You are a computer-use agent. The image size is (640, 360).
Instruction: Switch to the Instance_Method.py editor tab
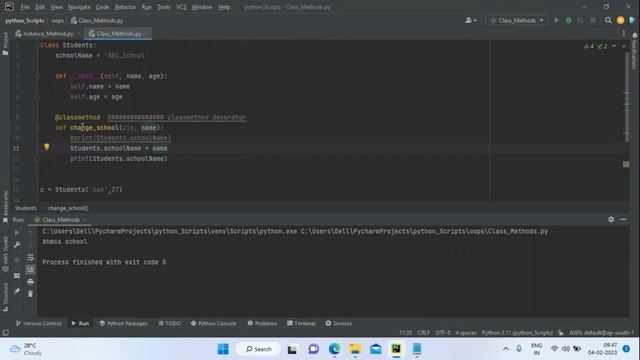48,33
